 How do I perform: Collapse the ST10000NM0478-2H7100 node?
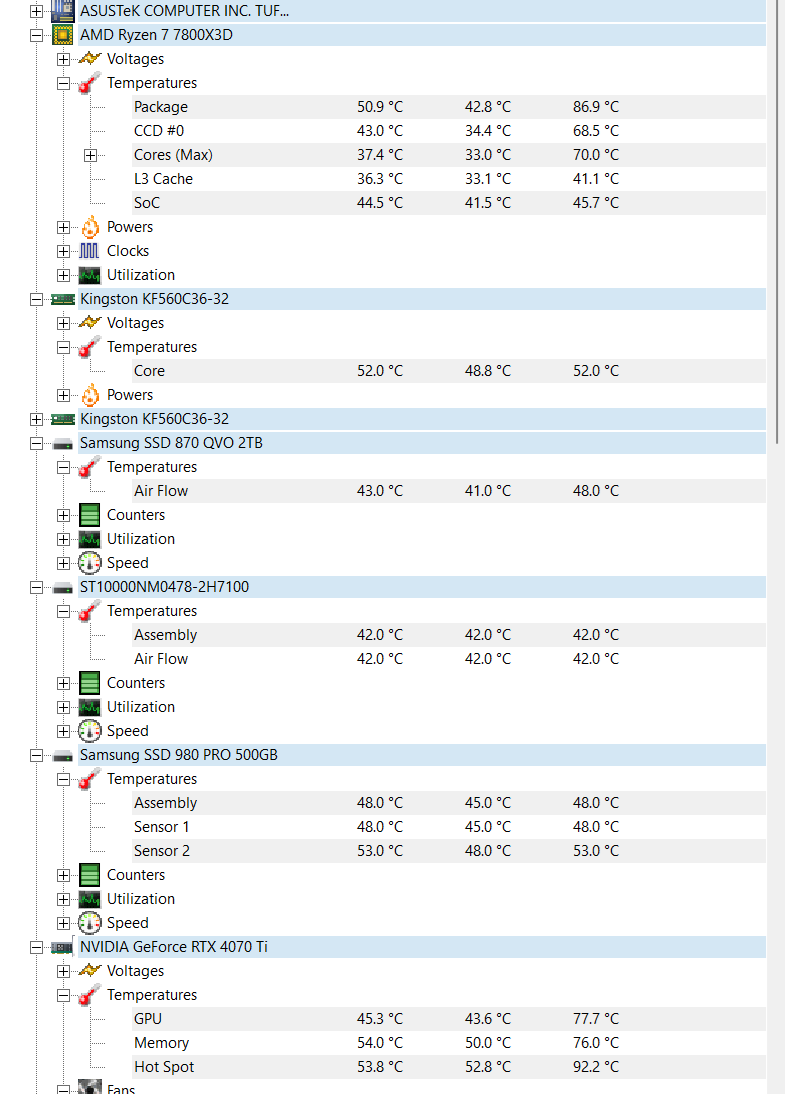tap(36, 587)
